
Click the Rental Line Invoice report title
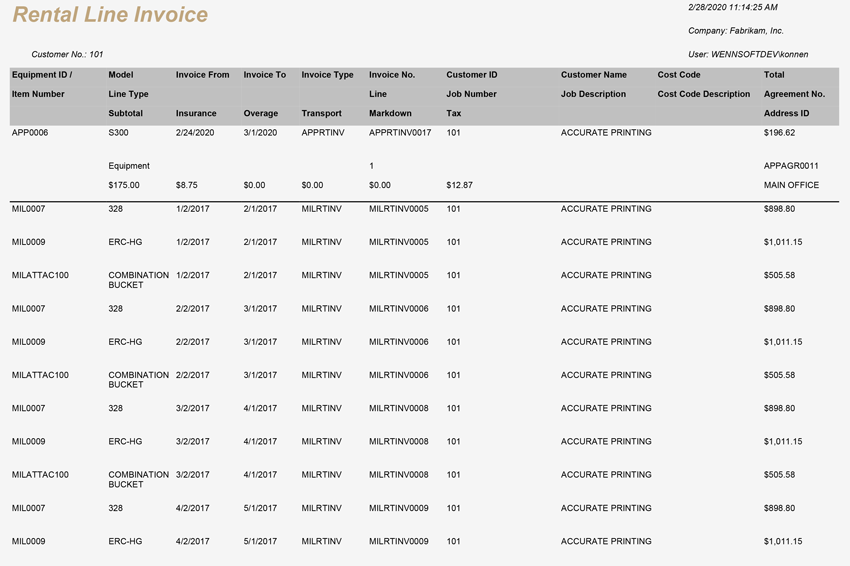110,15
